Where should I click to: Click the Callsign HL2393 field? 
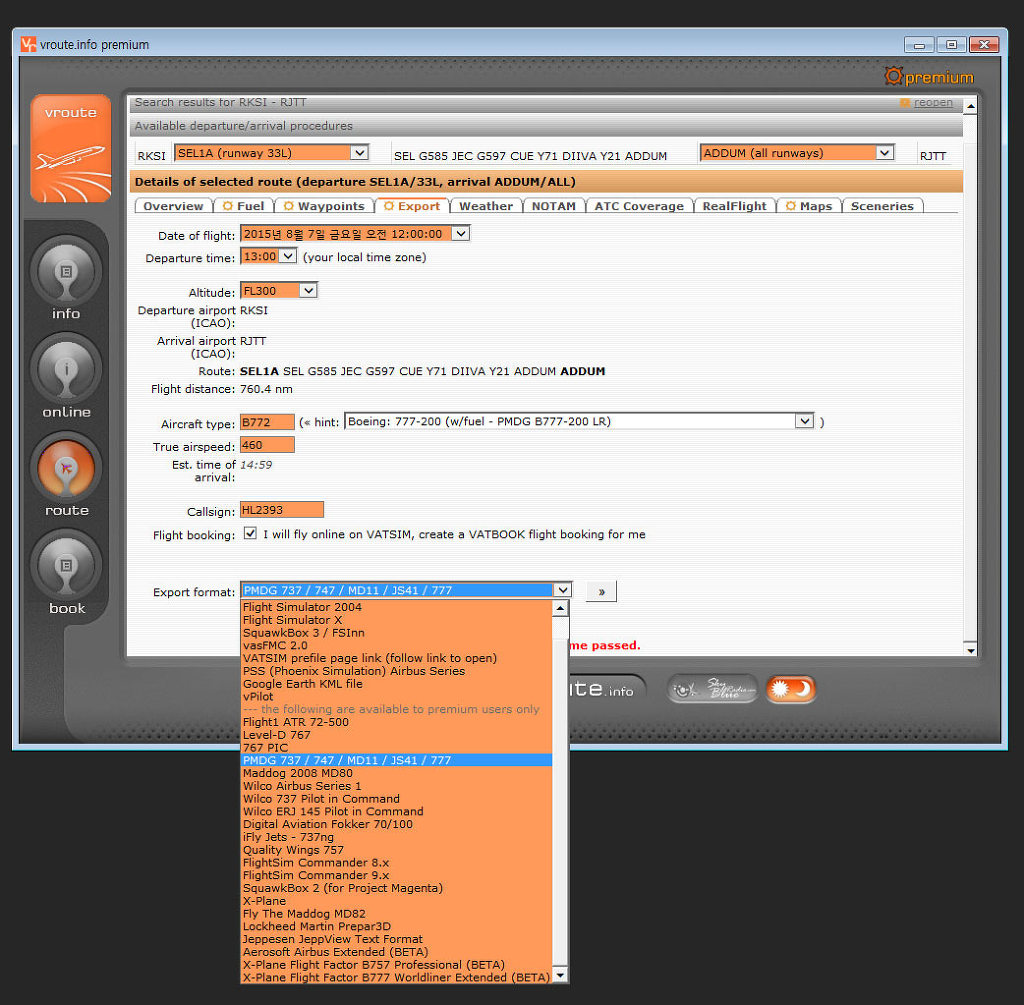point(282,510)
